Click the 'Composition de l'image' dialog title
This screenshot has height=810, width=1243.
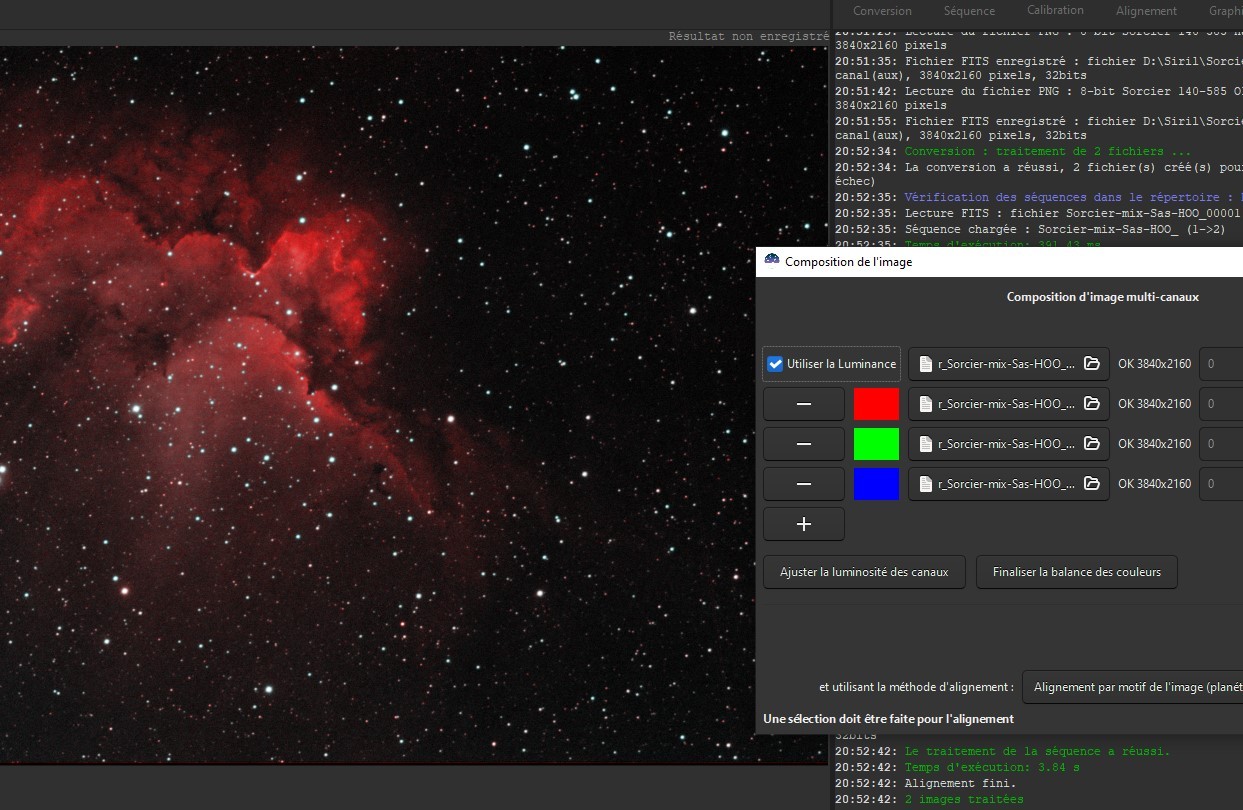[x=848, y=262]
